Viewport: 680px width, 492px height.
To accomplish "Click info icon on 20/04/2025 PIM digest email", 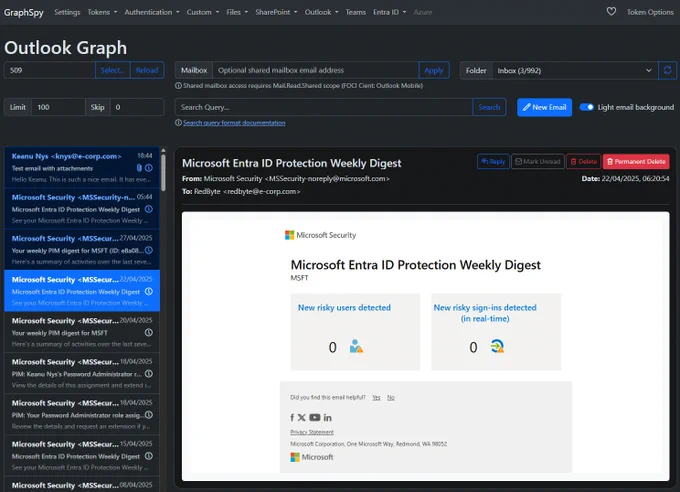I will 149,333.
